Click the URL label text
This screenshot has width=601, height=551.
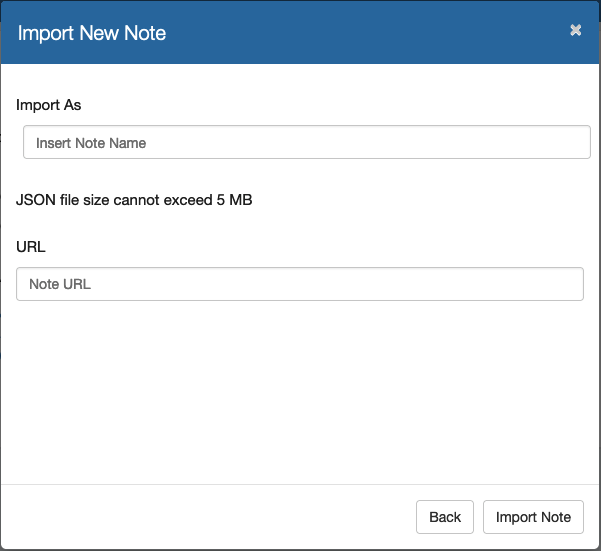31,246
